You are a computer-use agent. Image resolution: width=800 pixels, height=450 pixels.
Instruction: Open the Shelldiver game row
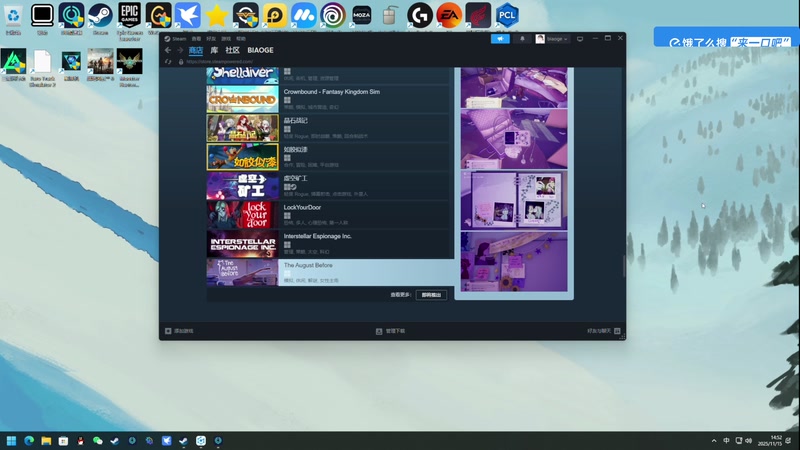pyautogui.click(x=329, y=75)
